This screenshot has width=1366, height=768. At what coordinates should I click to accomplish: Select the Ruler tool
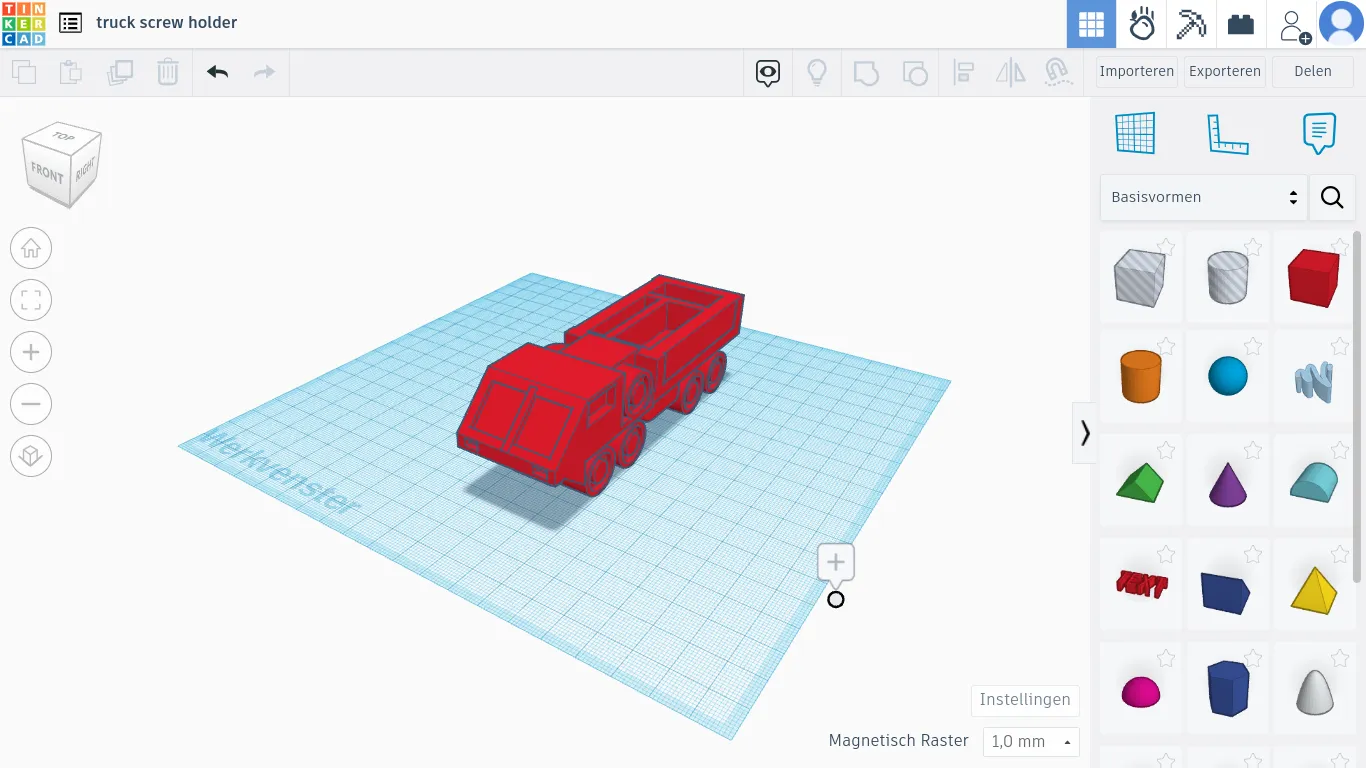(1227, 133)
